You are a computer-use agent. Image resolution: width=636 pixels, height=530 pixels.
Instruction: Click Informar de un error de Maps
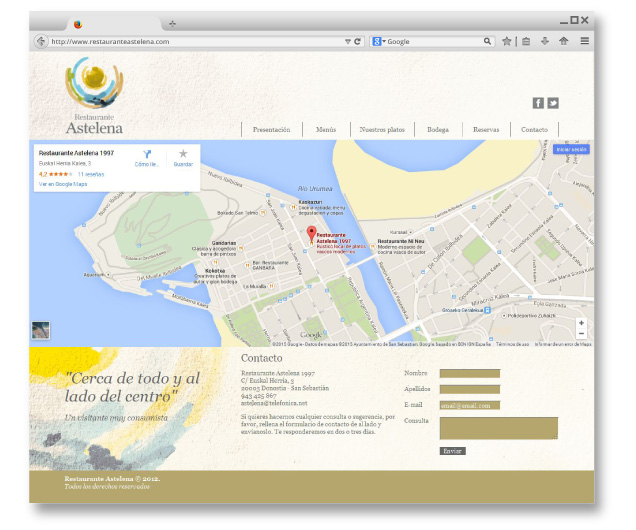point(563,344)
